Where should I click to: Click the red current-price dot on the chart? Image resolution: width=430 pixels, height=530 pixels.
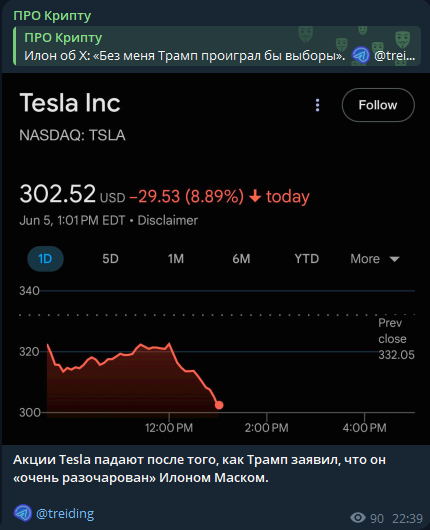point(219,405)
